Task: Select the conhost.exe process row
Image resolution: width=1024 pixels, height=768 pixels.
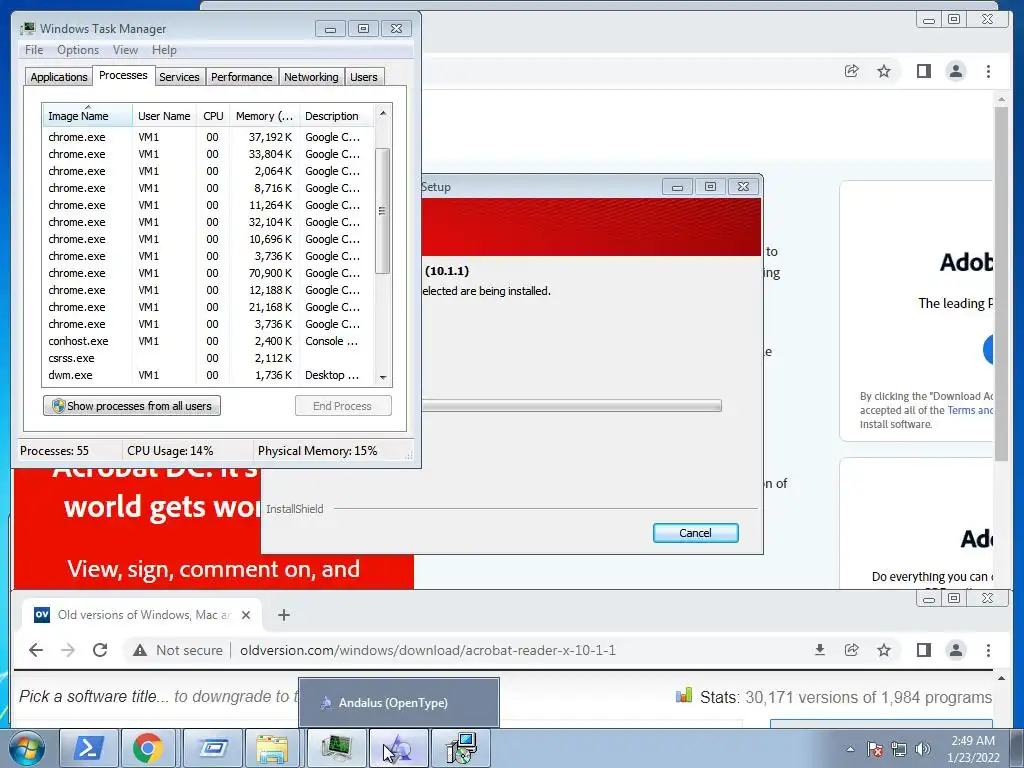Action: pos(208,341)
